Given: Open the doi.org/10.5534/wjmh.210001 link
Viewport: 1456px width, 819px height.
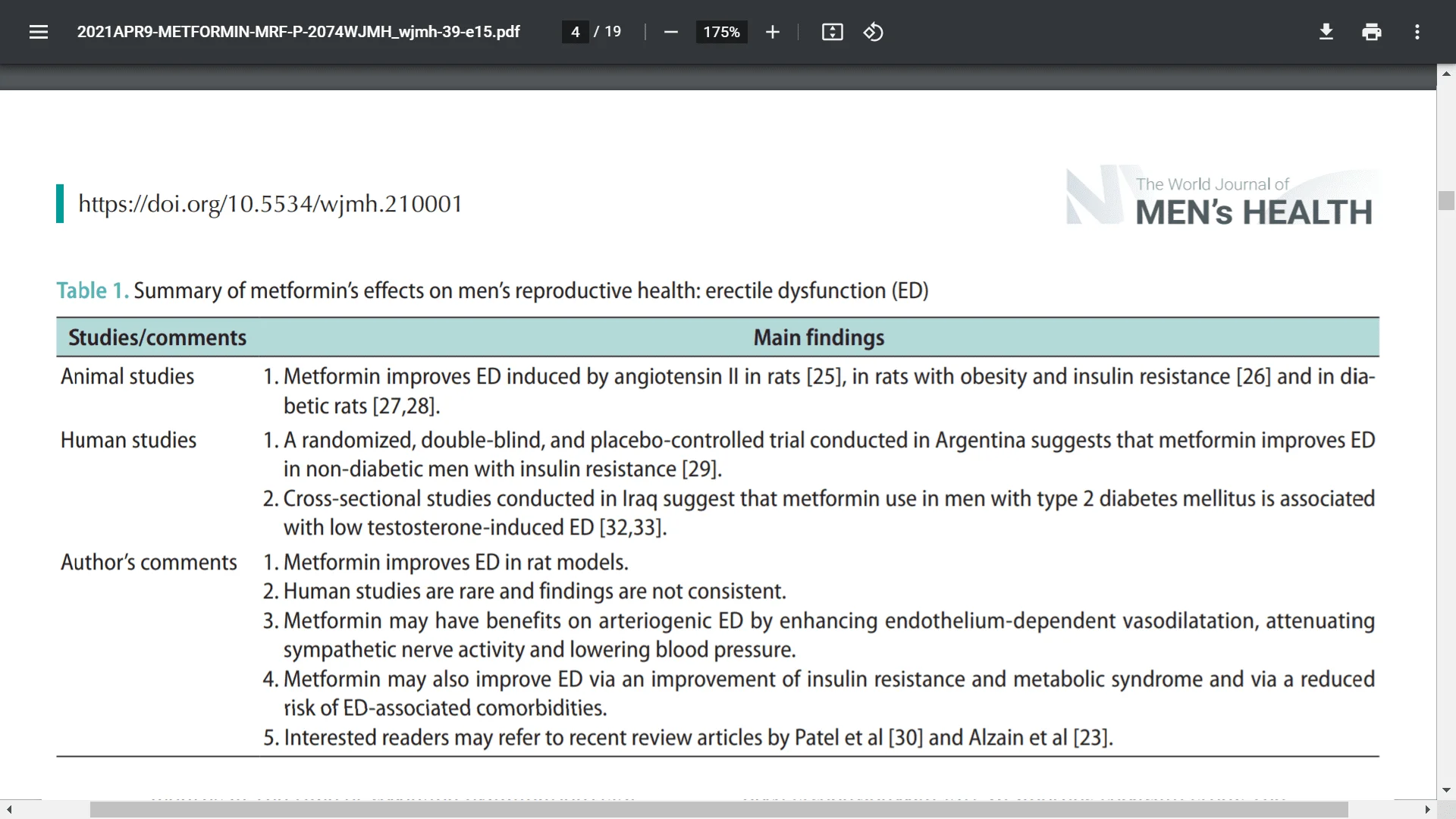Looking at the screenshot, I should point(271,204).
